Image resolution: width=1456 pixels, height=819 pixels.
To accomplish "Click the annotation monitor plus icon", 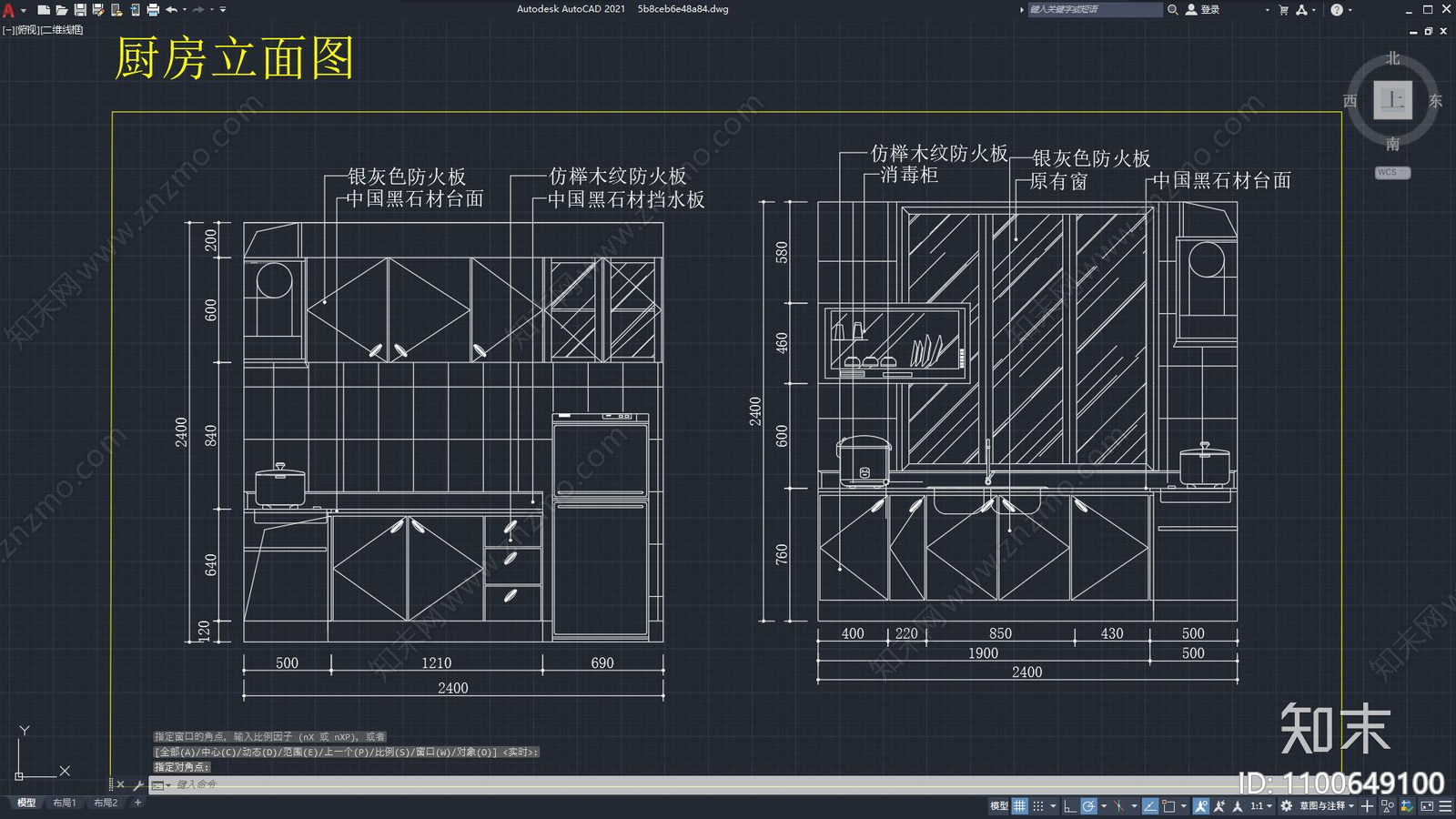I will (1367, 805).
